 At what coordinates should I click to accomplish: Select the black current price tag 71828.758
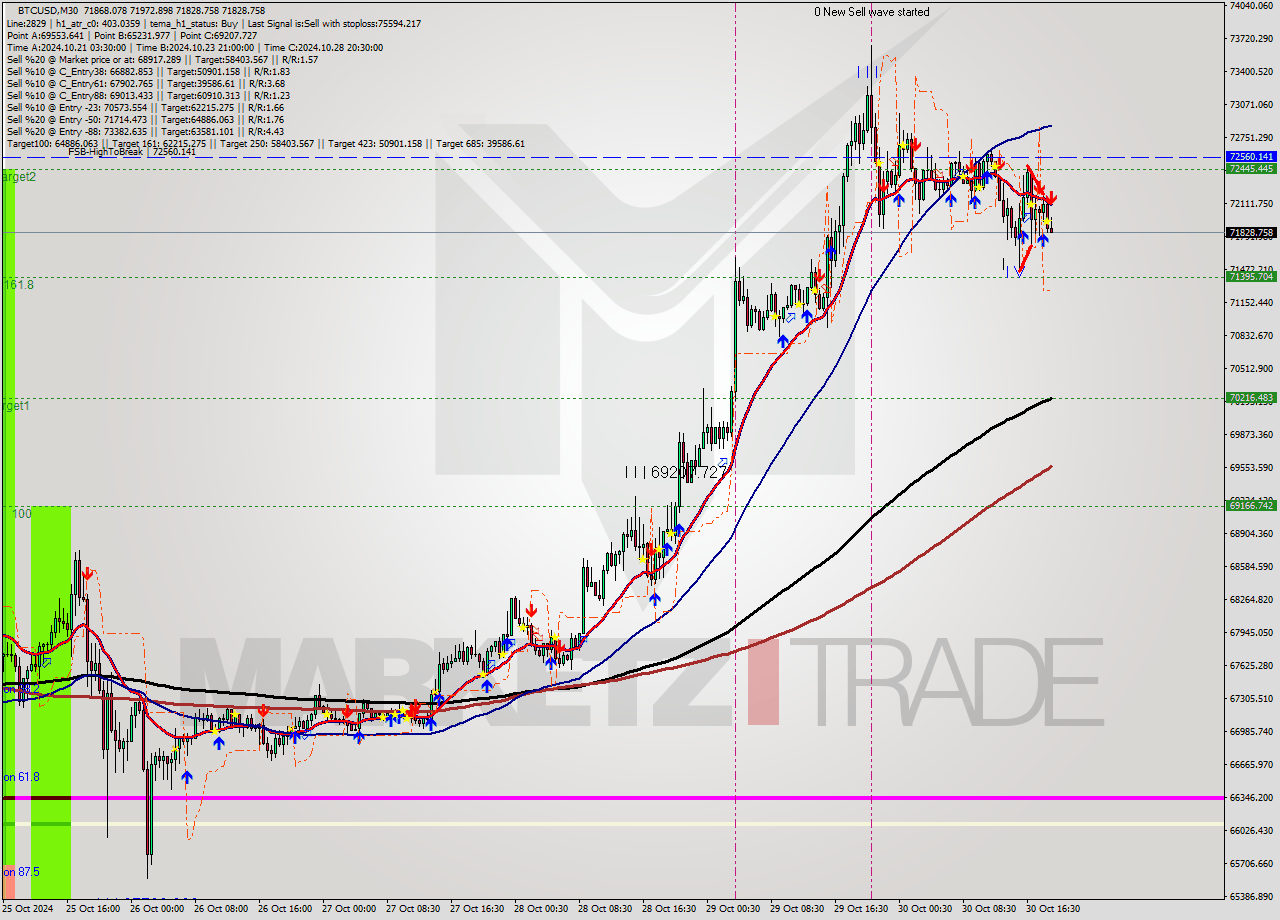[x=1250, y=233]
